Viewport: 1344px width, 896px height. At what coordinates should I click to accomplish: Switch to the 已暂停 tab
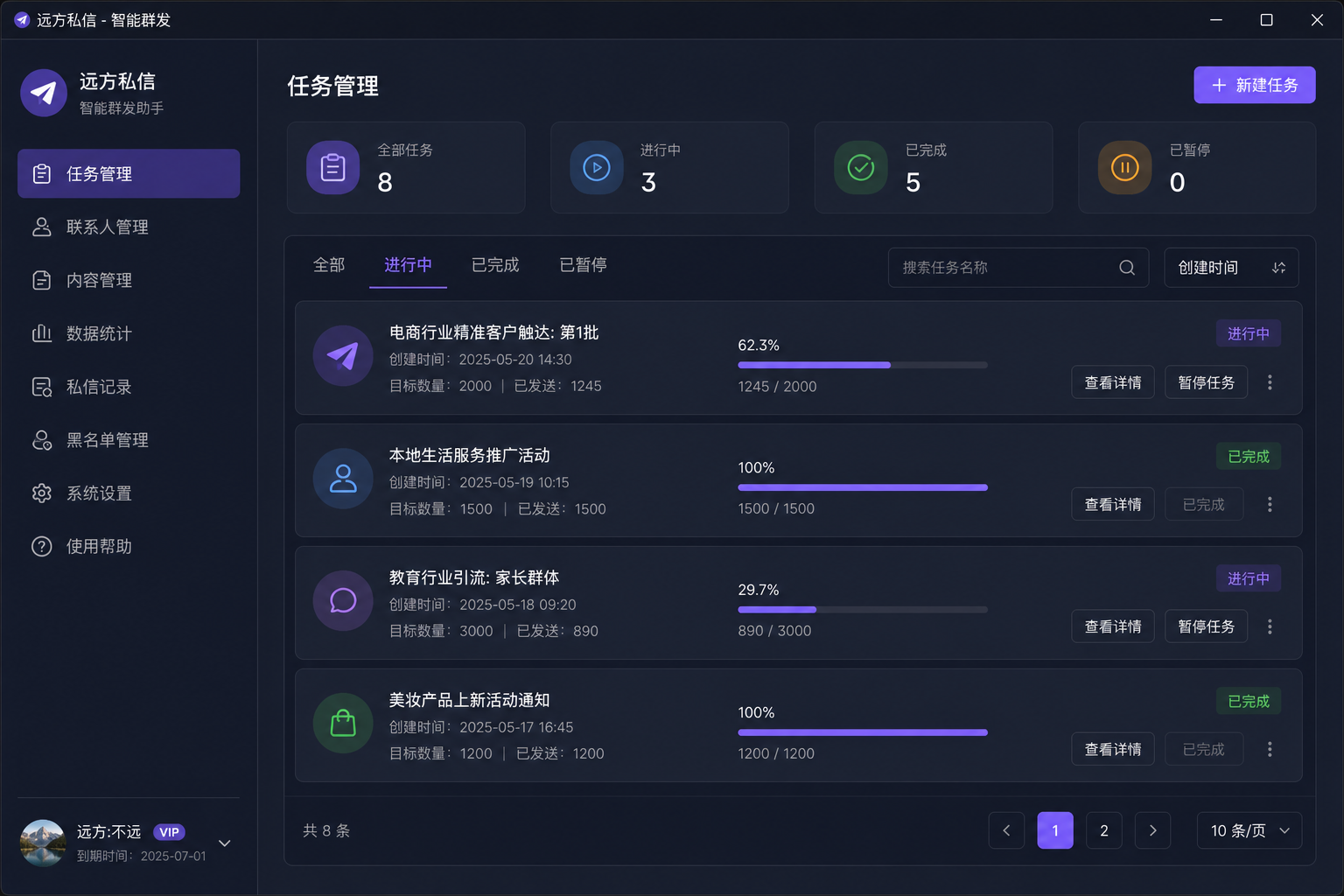point(583,265)
